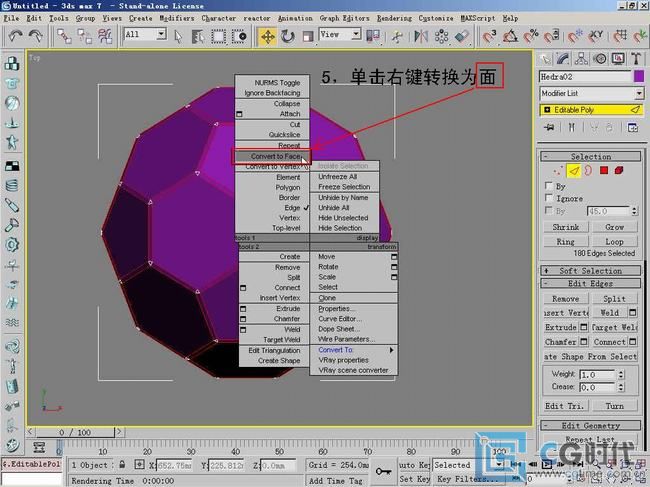Choose Convert to Face in quad menu
Screen dimensions: 650x487
(x=270, y=157)
